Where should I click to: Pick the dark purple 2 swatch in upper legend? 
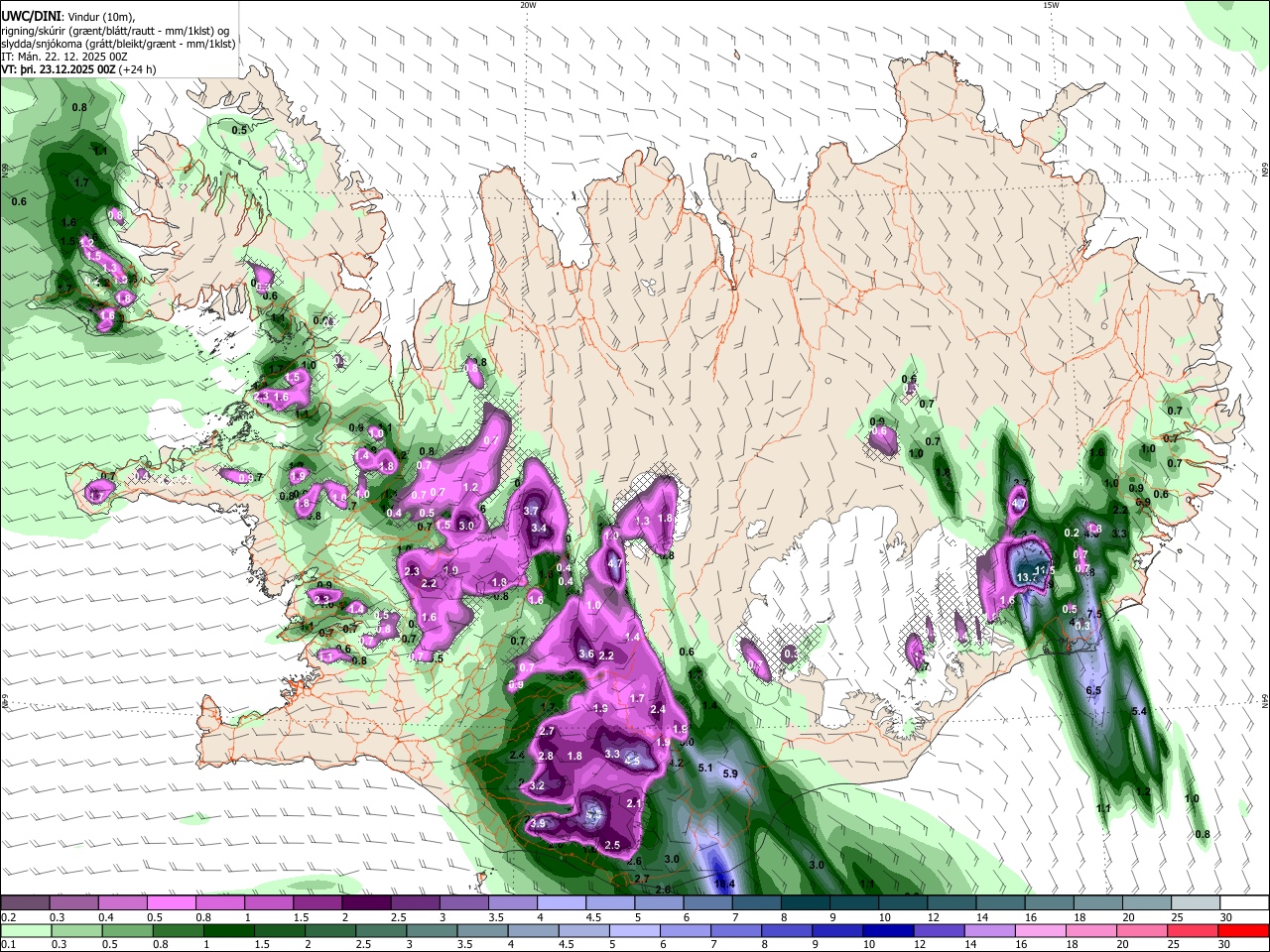click(366, 903)
